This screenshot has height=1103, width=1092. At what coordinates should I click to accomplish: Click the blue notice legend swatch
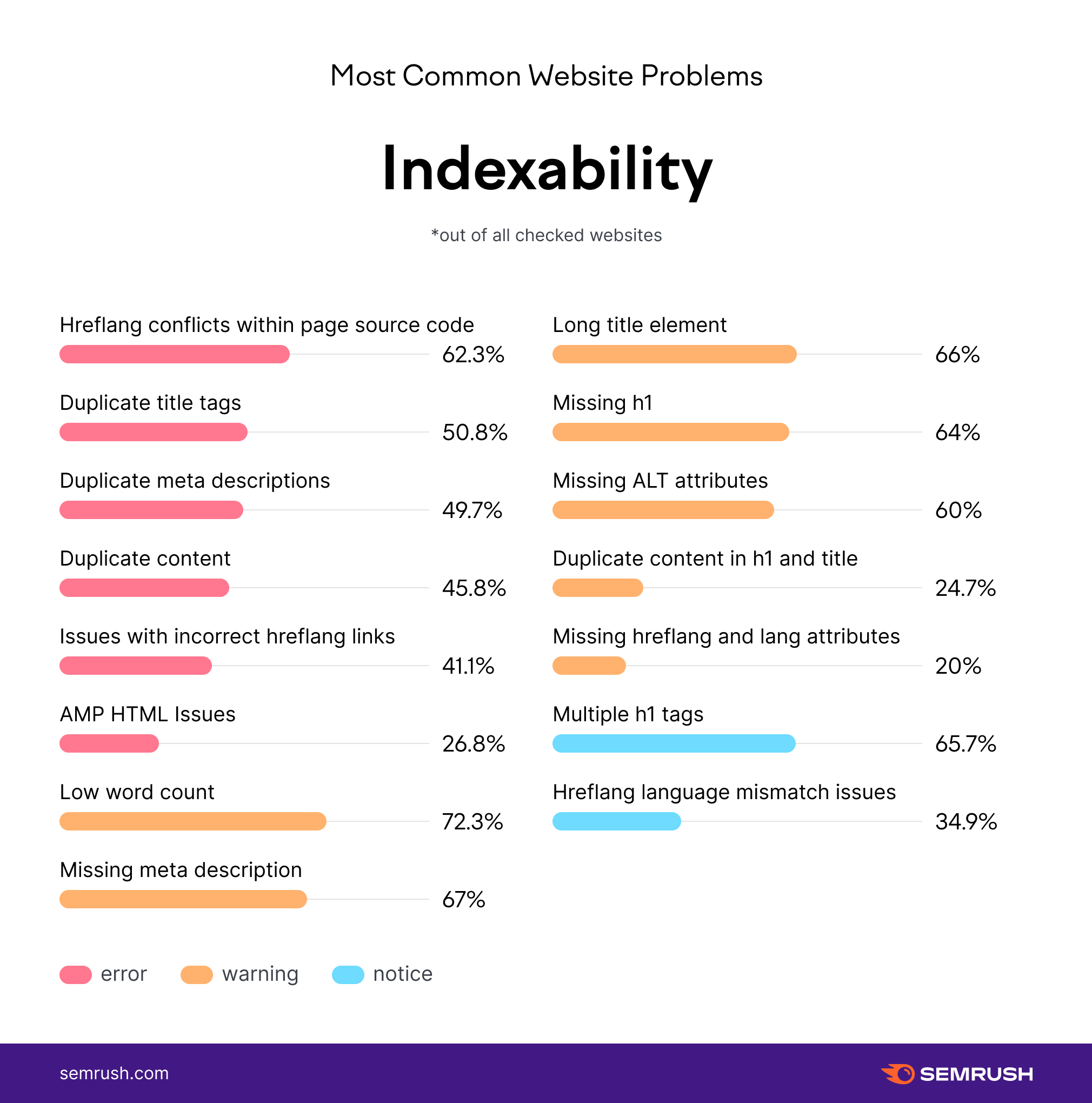click(348, 974)
